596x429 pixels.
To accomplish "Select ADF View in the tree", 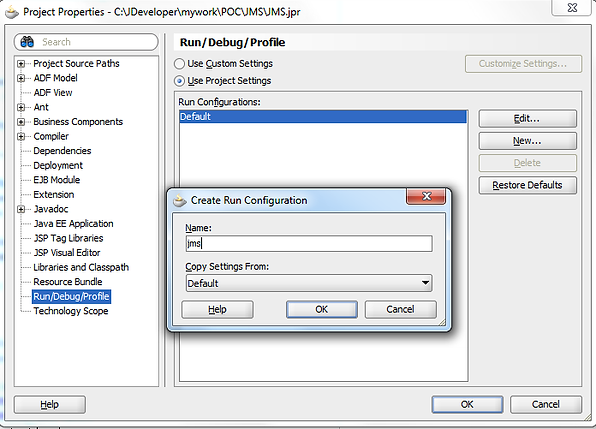I will pyautogui.click(x=53, y=93).
